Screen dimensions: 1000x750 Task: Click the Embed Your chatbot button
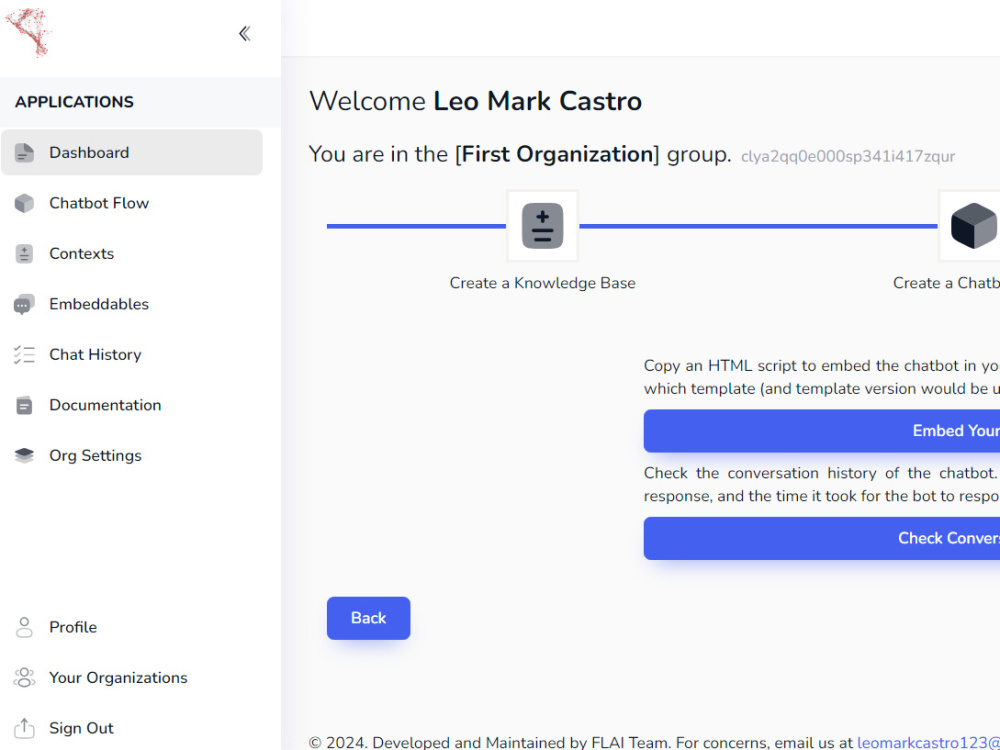point(821,431)
